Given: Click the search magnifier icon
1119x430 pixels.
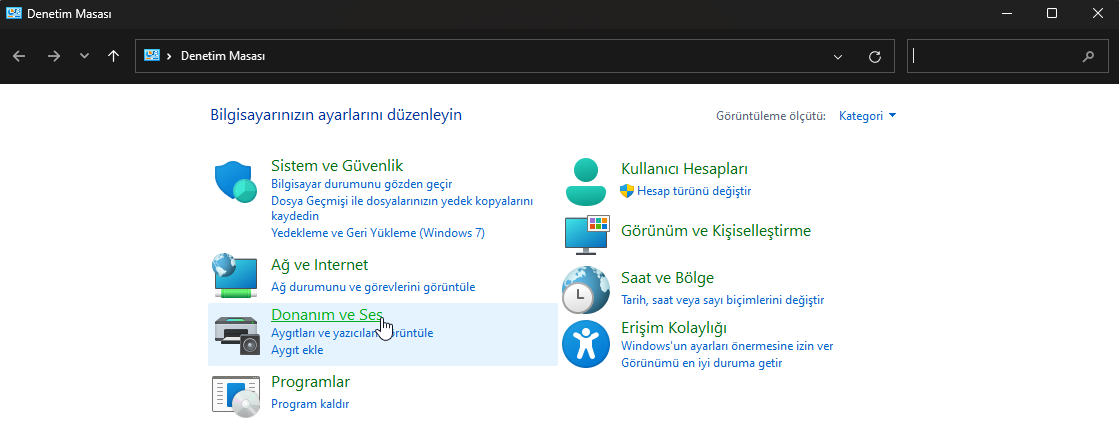Looking at the screenshot, I should pos(1088,56).
